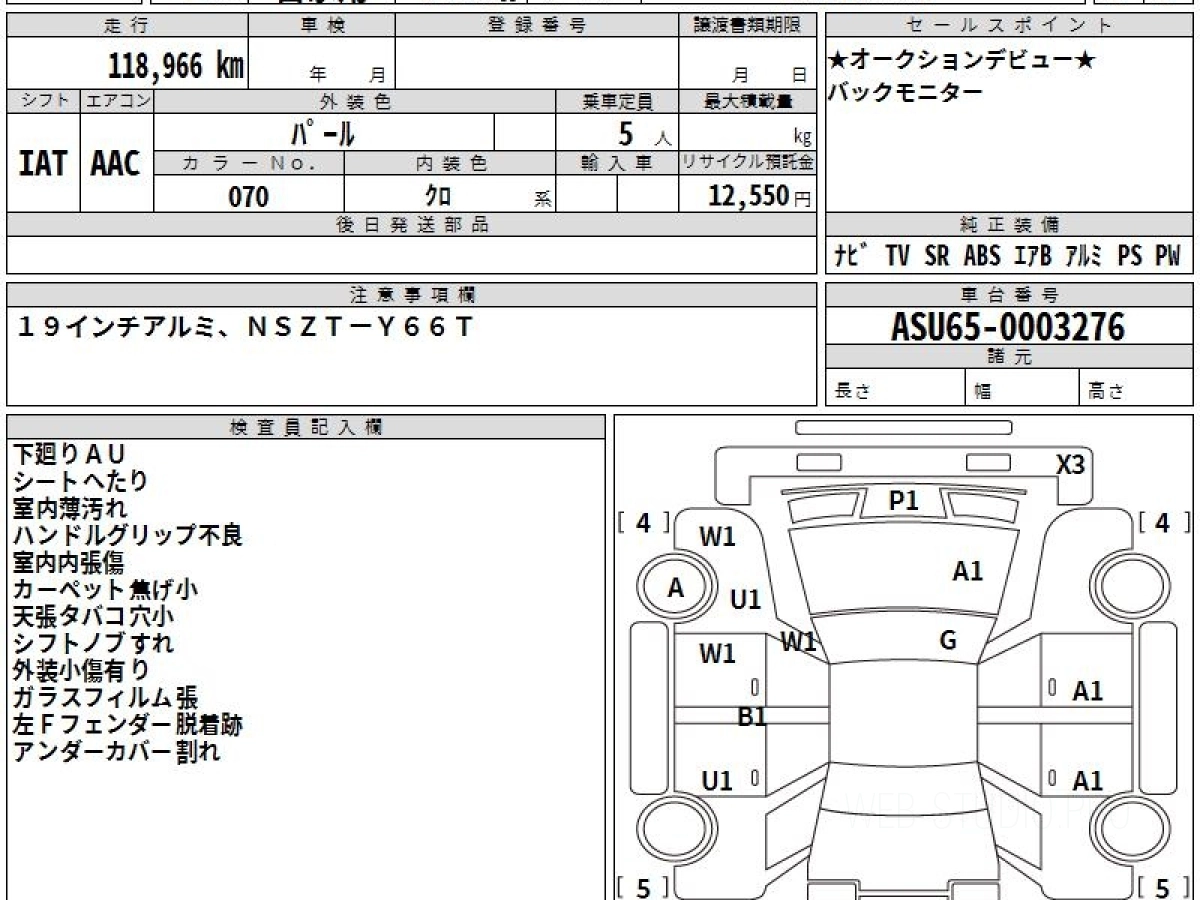Image resolution: width=1200 pixels, height=900 pixels.
Task: Click the 諸元 header
Action: point(1009,357)
